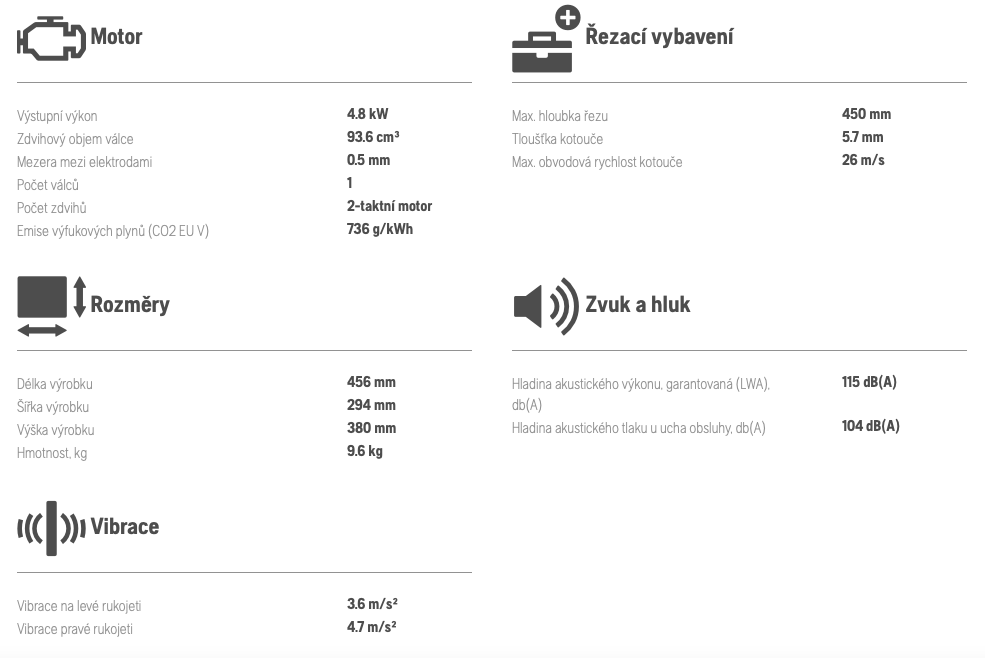Image resolution: width=985 pixels, height=658 pixels.
Task: Click the Tloušťka kotouče label
Action: [x=557, y=139]
